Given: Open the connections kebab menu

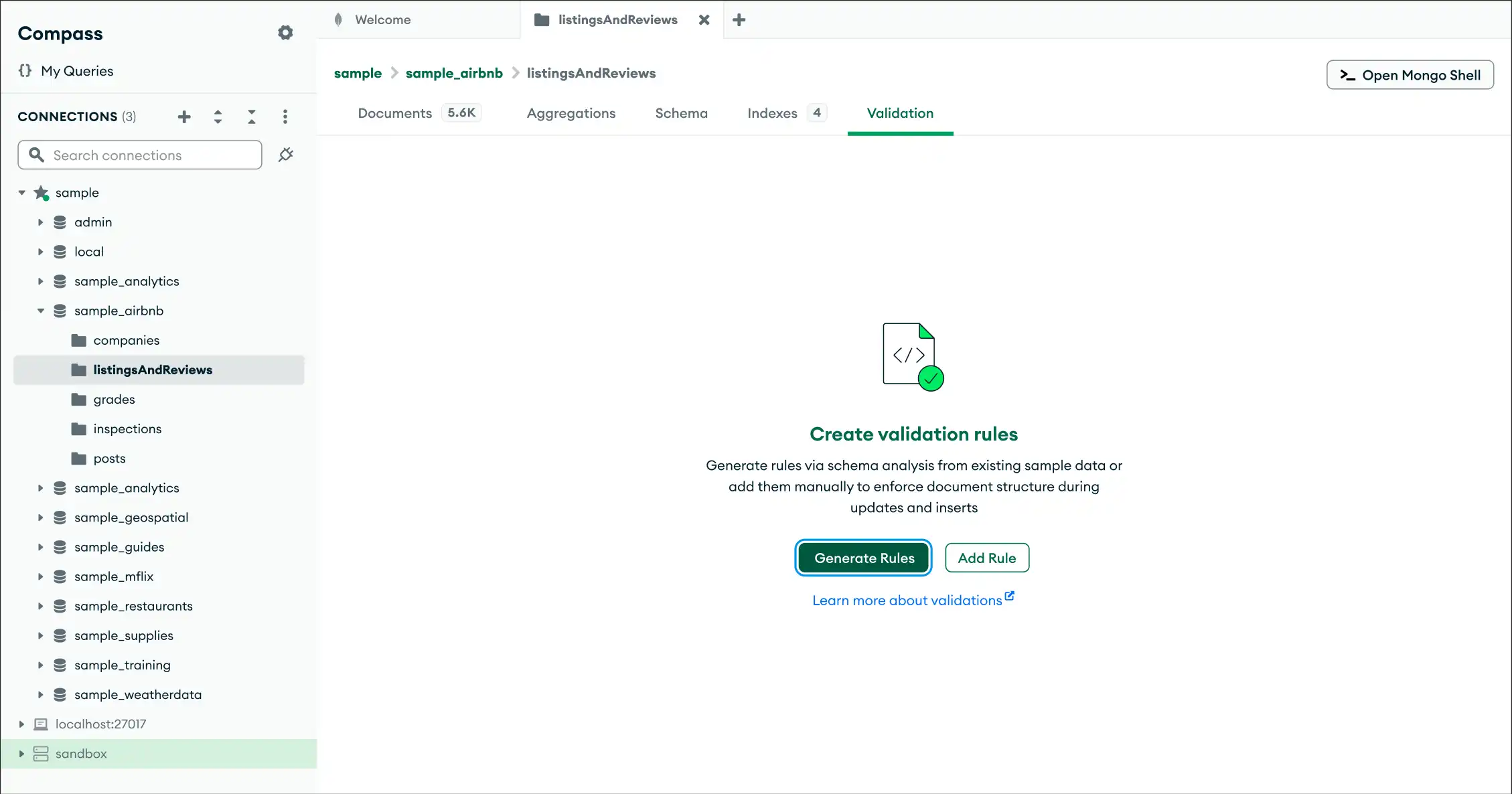Looking at the screenshot, I should click(x=285, y=116).
